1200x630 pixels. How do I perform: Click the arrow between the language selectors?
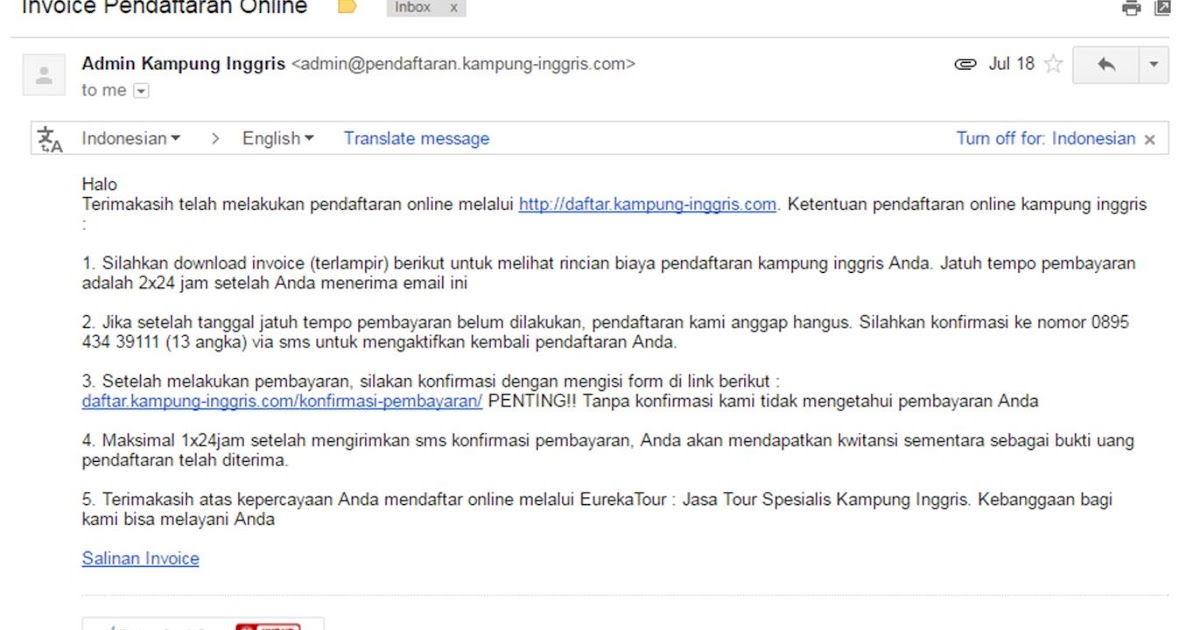tap(215, 139)
